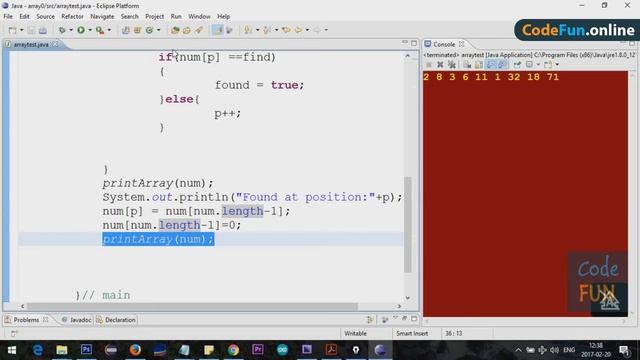Screen dimensions: 640x360
Task: Click the Pin Console icon
Action: pyautogui.click(x=517, y=64)
